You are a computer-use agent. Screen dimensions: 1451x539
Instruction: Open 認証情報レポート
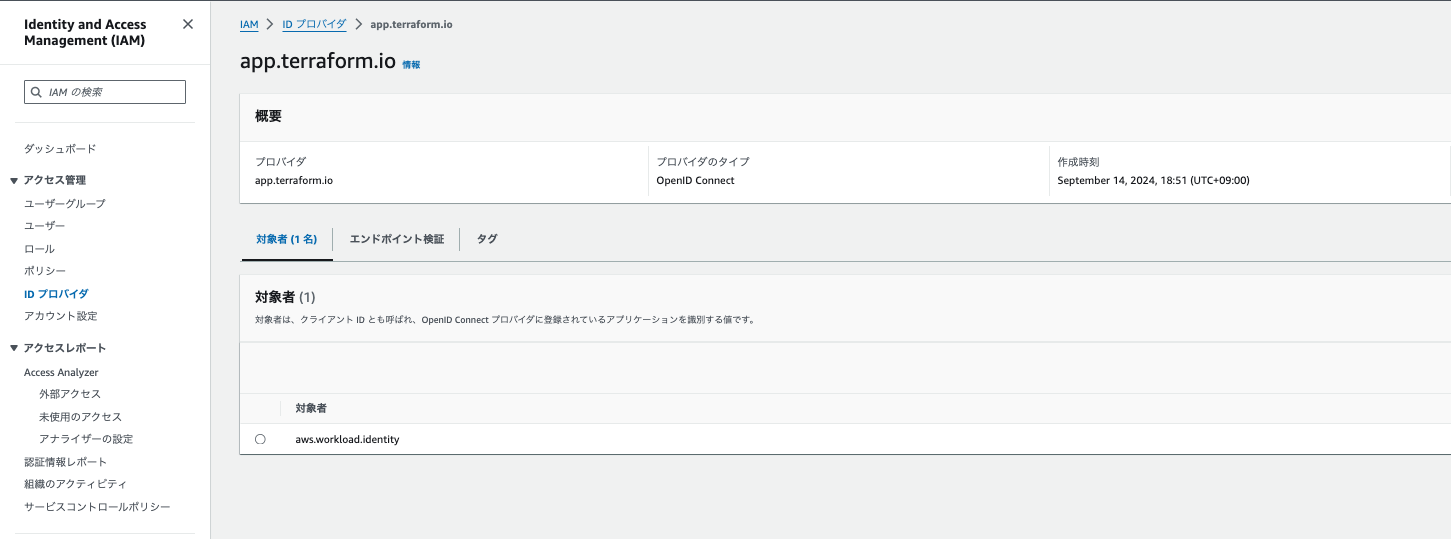(65, 462)
